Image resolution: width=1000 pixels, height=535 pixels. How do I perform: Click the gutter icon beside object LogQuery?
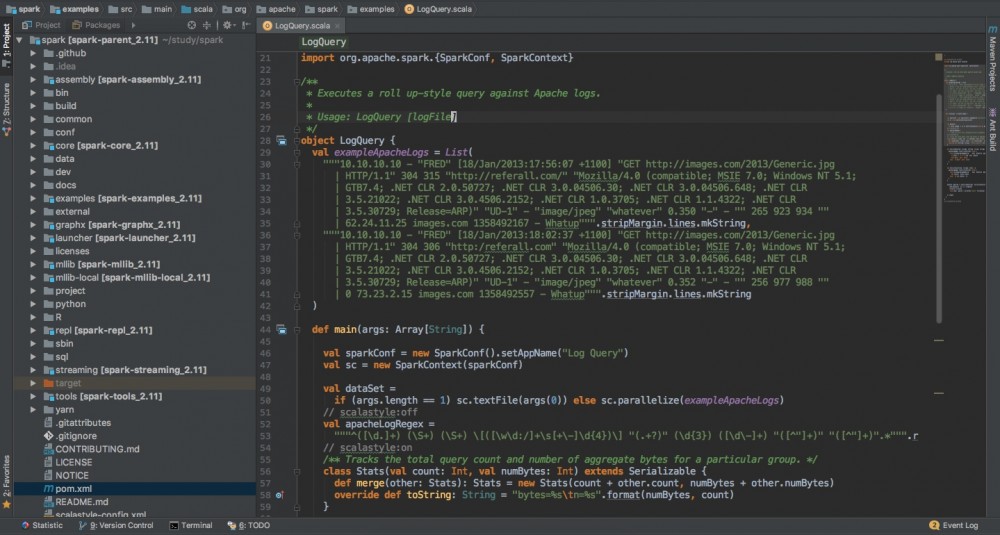[x=281, y=140]
